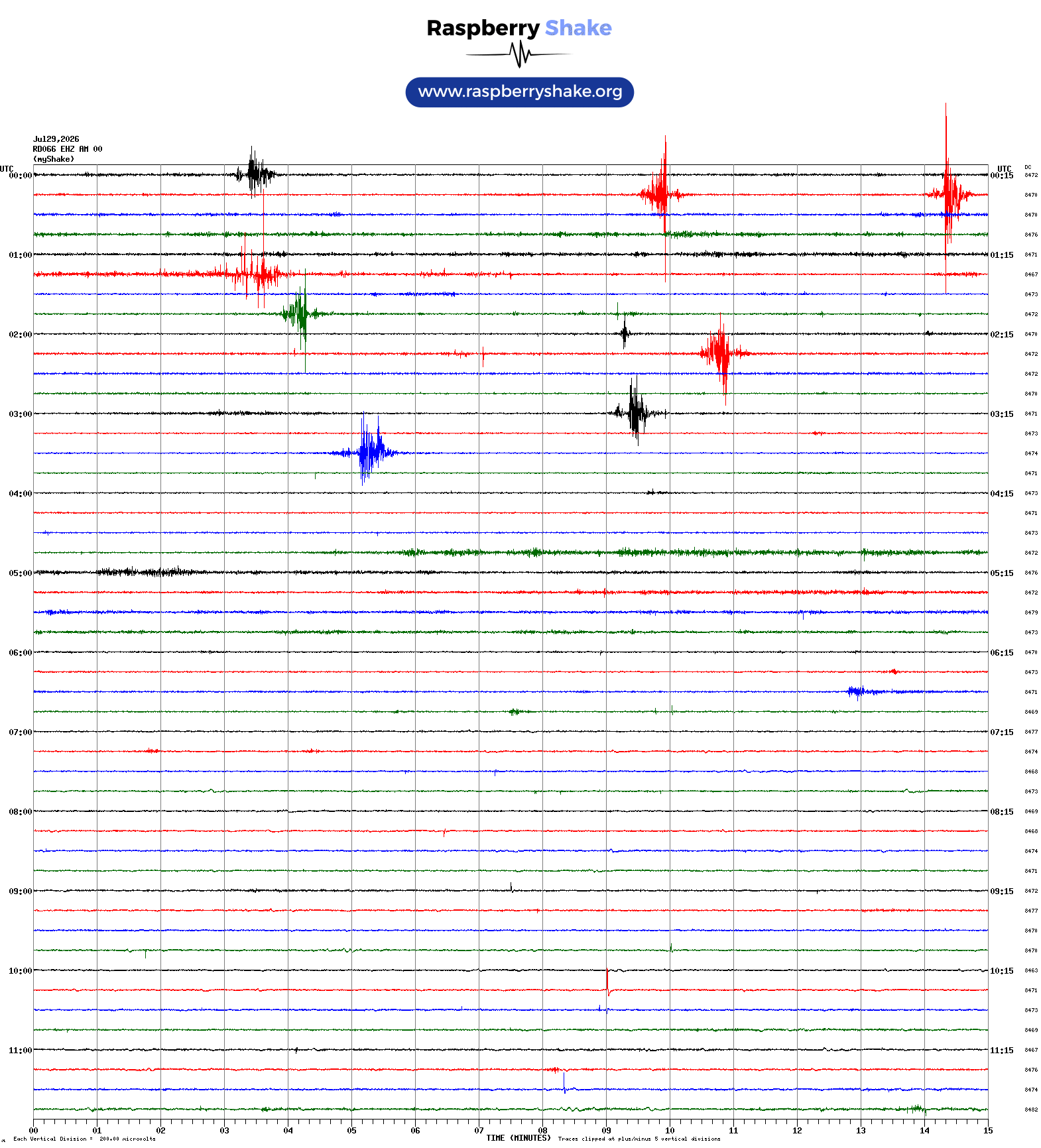Click the 10:00 UTC row label
Image resolution: width=1041 pixels, height=1148 pixels.
(20, 971)
